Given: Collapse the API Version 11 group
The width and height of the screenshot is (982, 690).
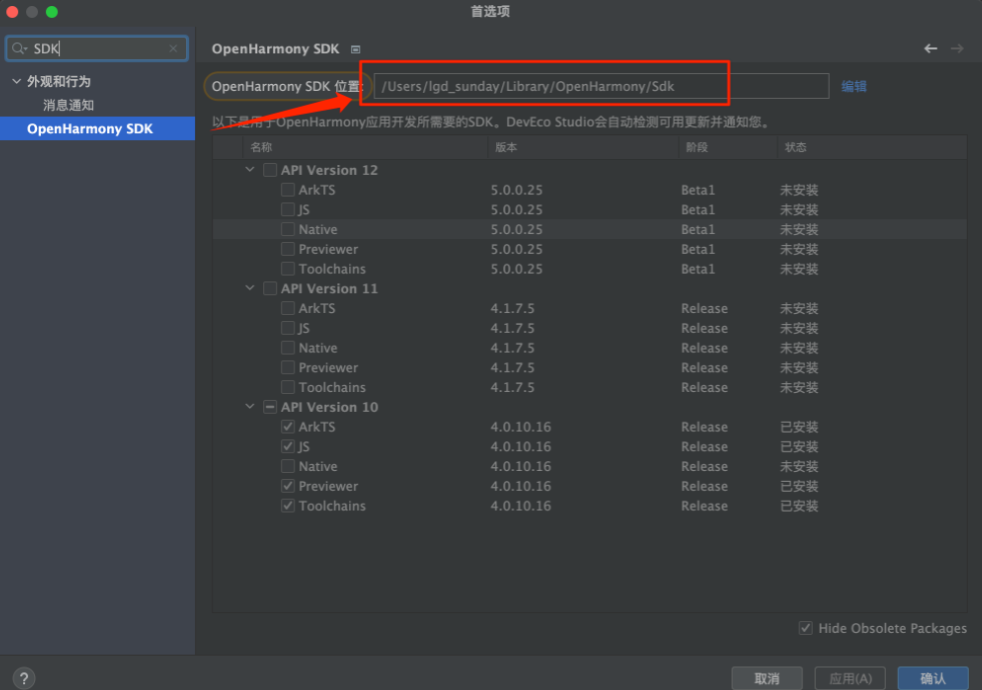Looking at the screenshot, I should coord(250,289).
